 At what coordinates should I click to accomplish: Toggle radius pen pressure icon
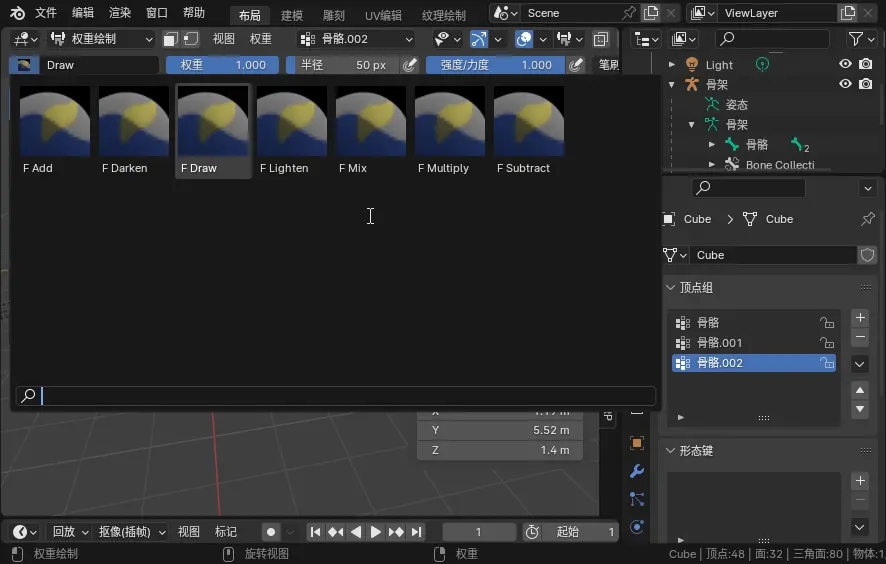click(x=409, y=65)
